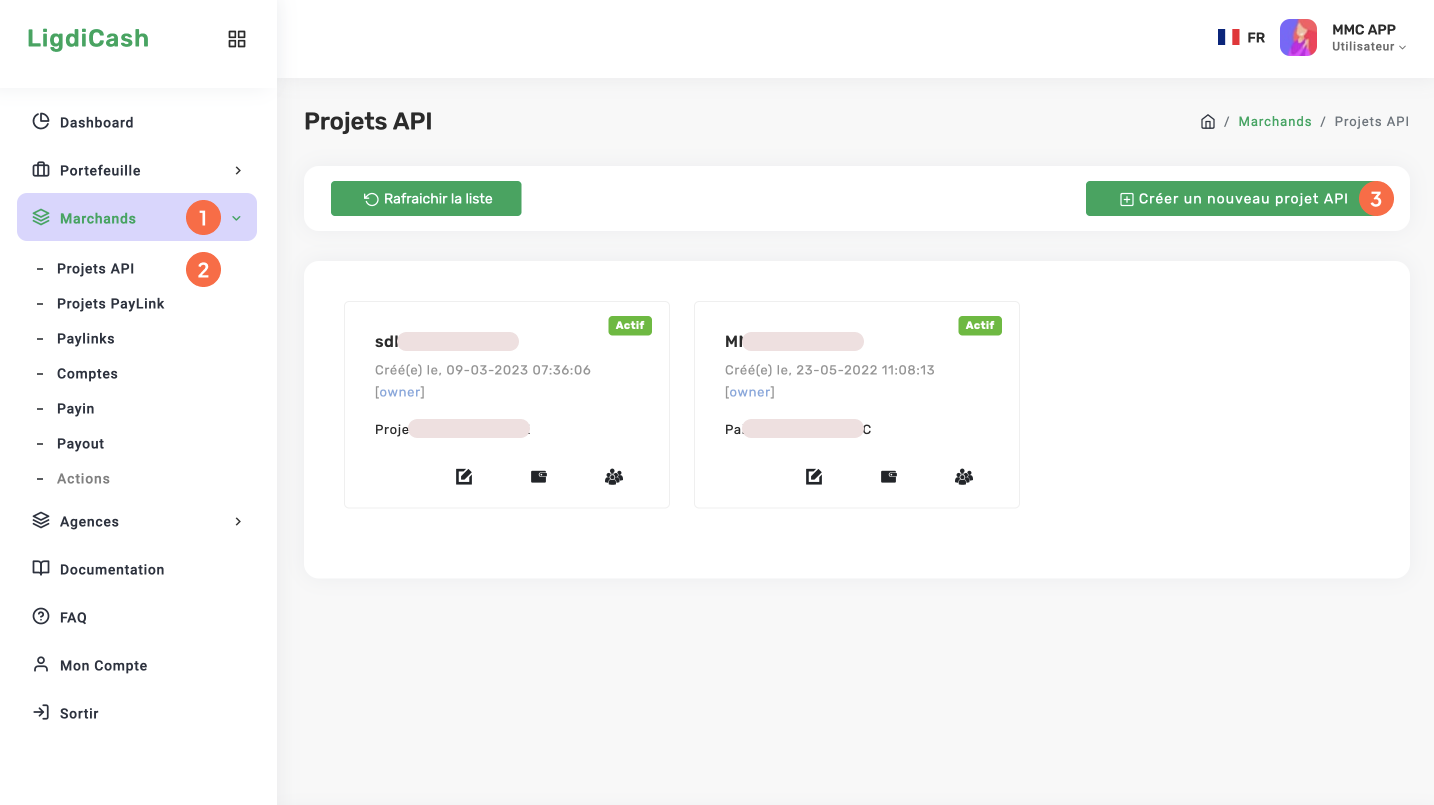Open the Documentation book icon
This screenshot has width=1434, height=805.
[x=40, y=568]
